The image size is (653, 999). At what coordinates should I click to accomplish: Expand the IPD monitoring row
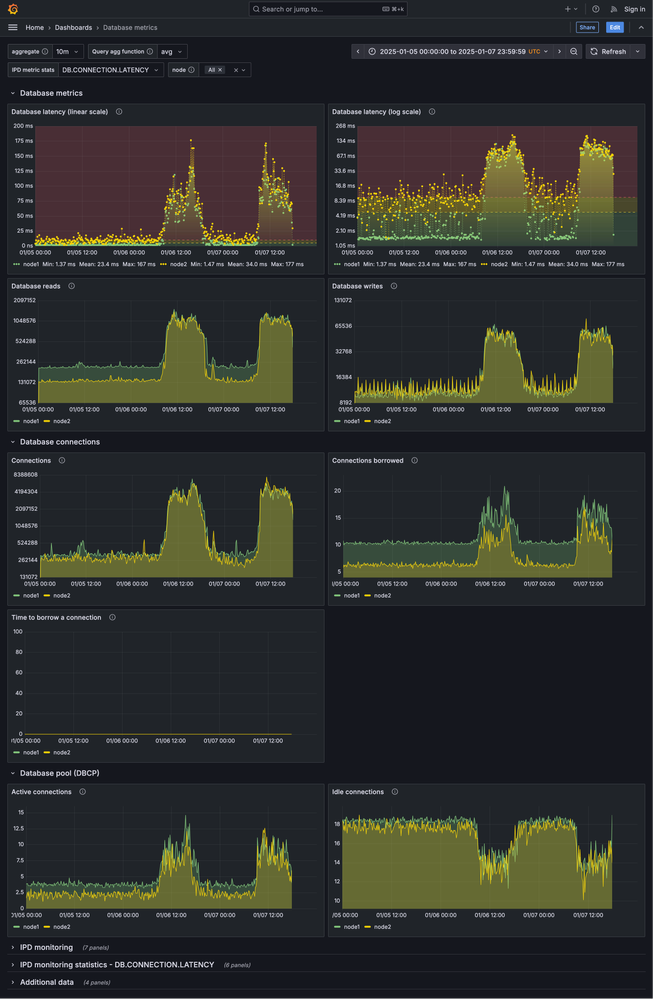point(46,947)
